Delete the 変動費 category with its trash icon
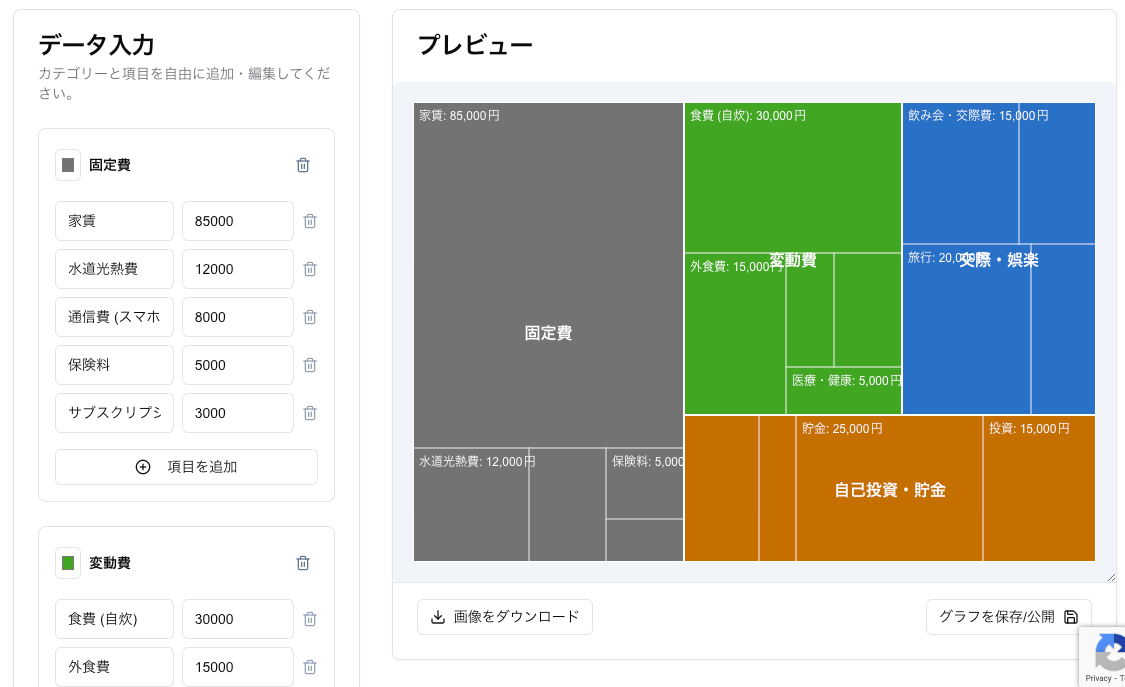Image resolution: width=1125 pixels, height=687 pixels. [303, 563]
